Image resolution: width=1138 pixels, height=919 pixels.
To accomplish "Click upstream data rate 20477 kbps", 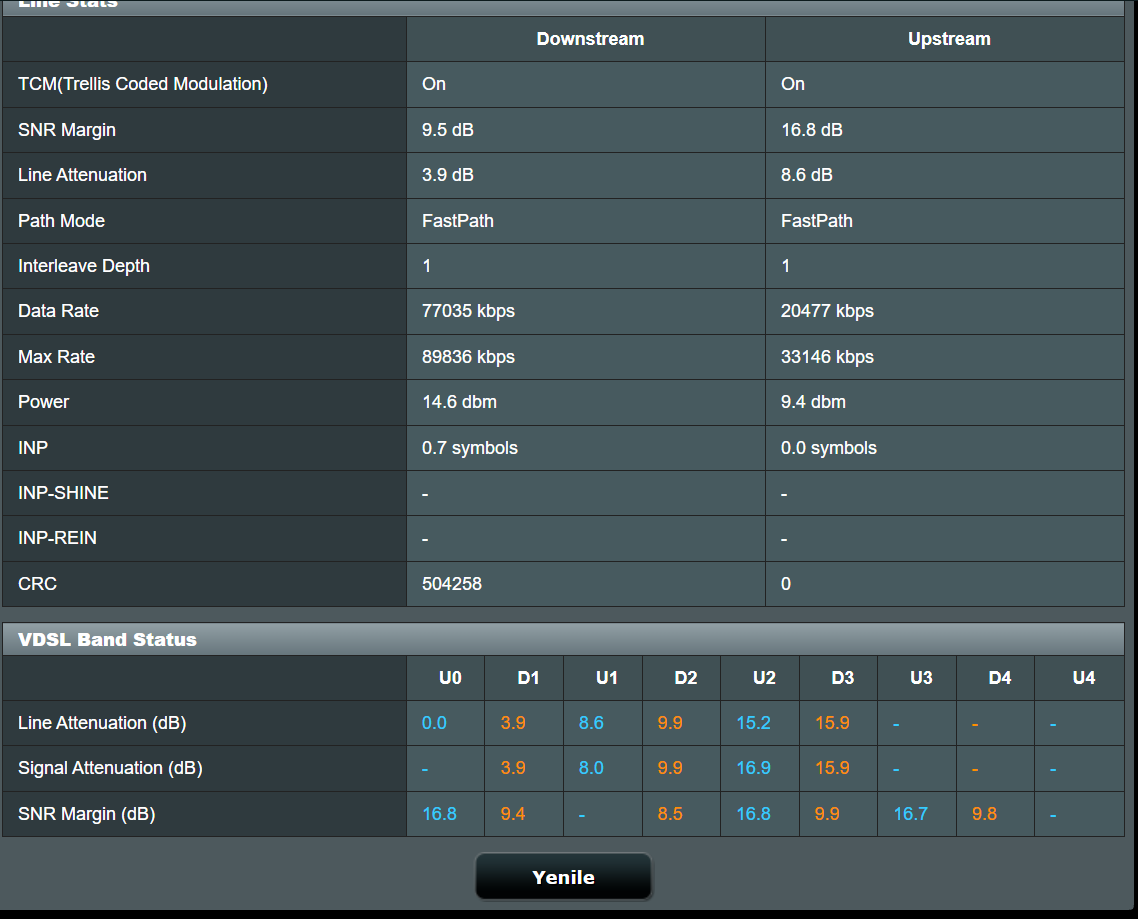I will point(827,311).
